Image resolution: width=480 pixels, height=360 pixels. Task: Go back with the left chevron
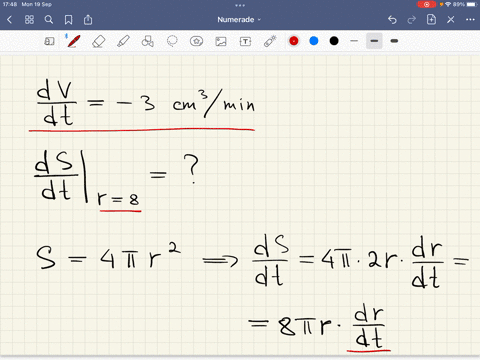(9, 20)
